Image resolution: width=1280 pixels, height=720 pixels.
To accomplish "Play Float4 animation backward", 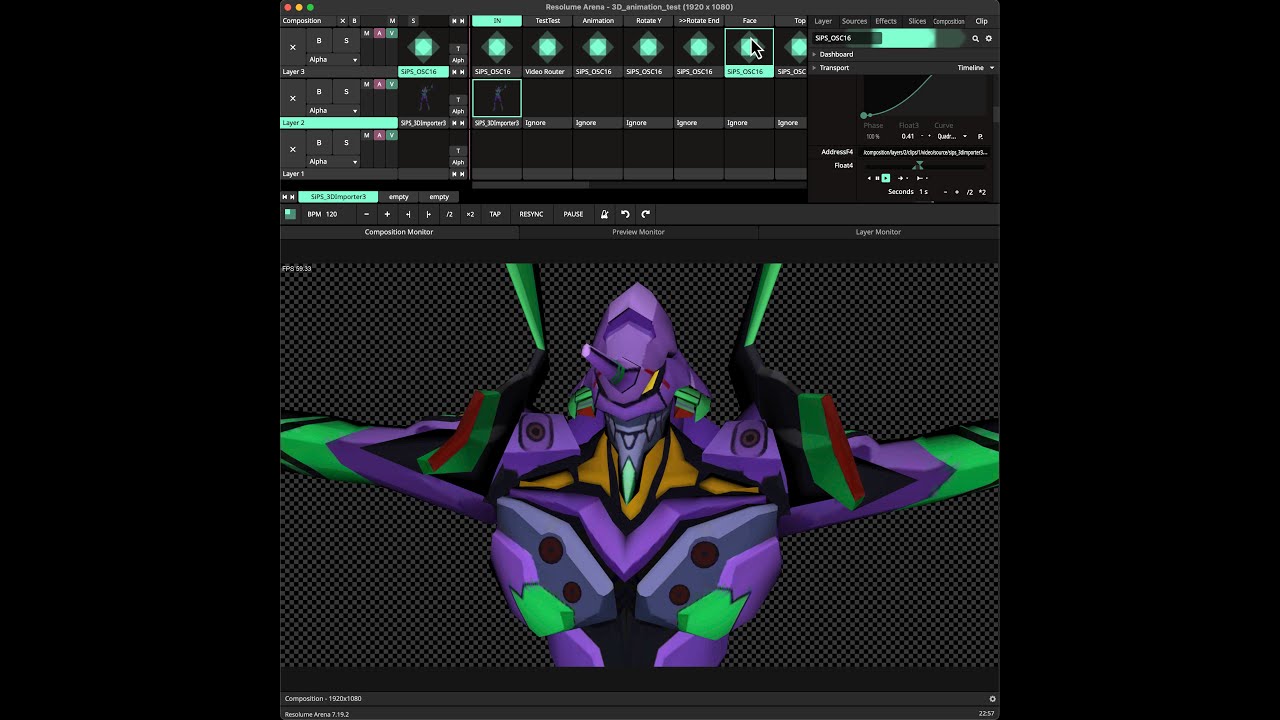I will tap(869, 178).
